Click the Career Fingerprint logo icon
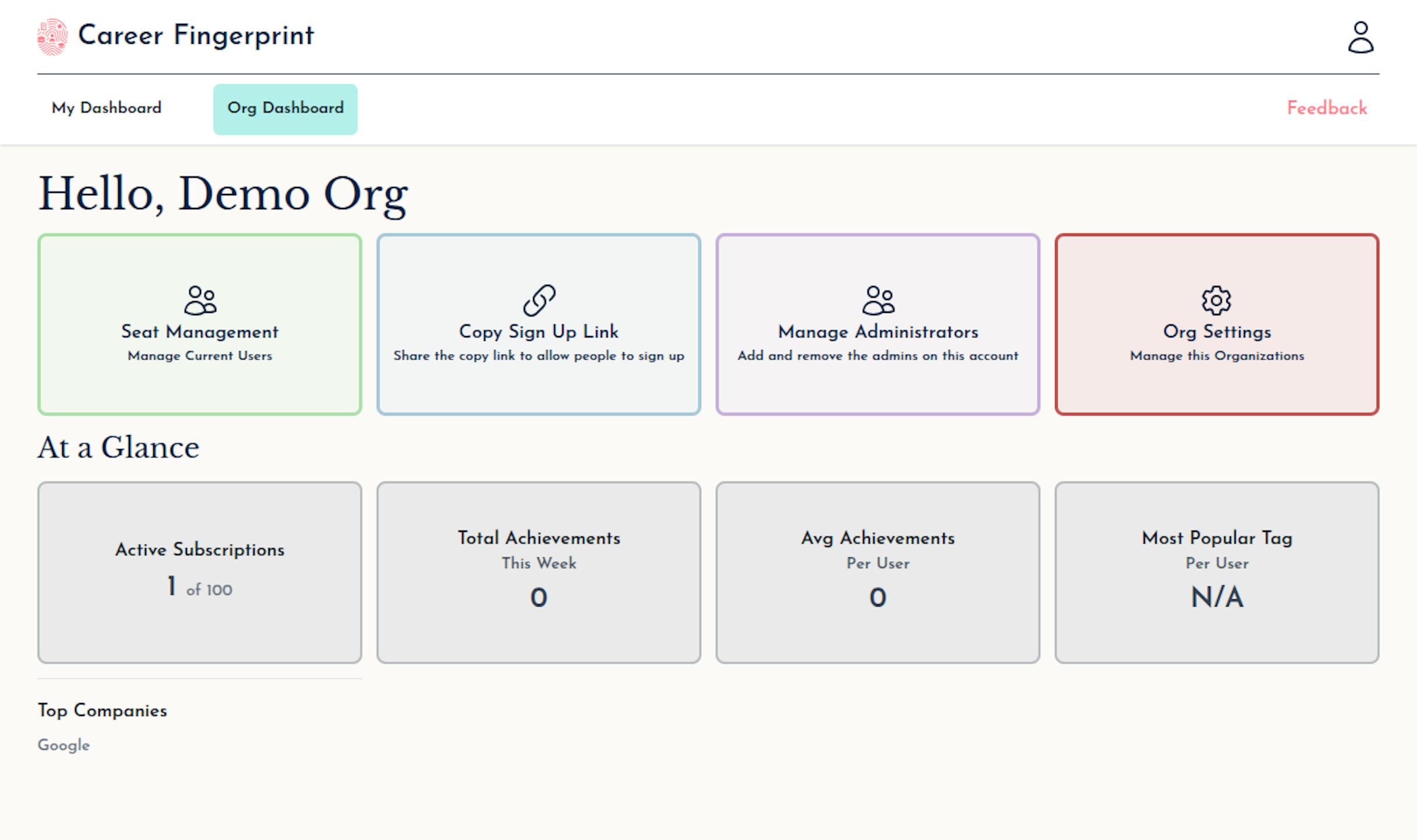This screenshot has height=840, width=1417. point(52,37)
